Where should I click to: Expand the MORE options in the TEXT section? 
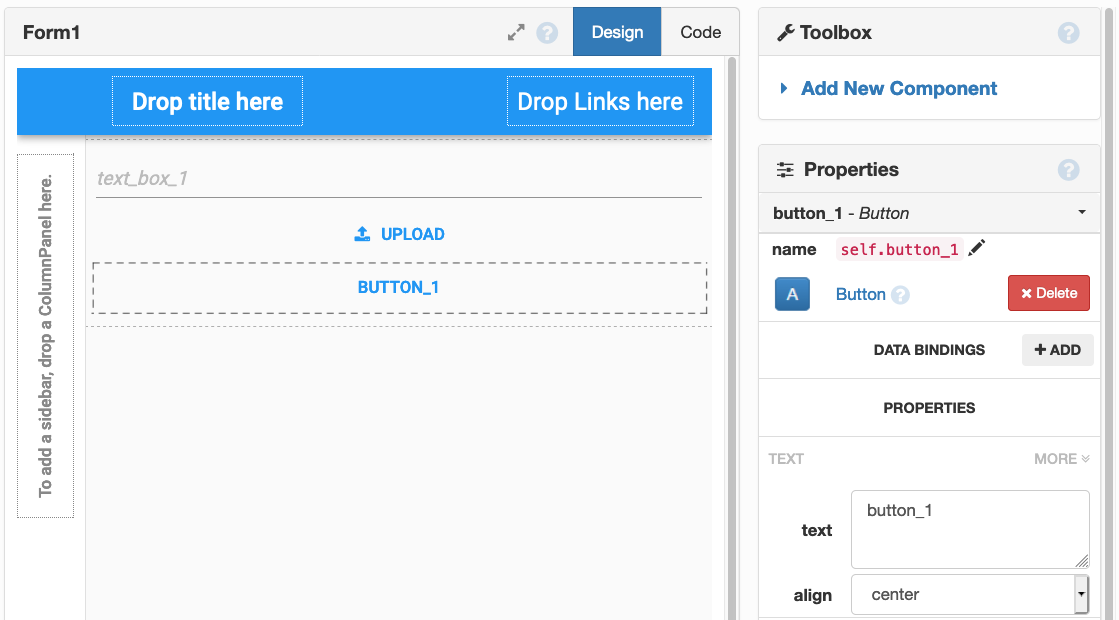pyautogui.click(x=1061, y=458)
